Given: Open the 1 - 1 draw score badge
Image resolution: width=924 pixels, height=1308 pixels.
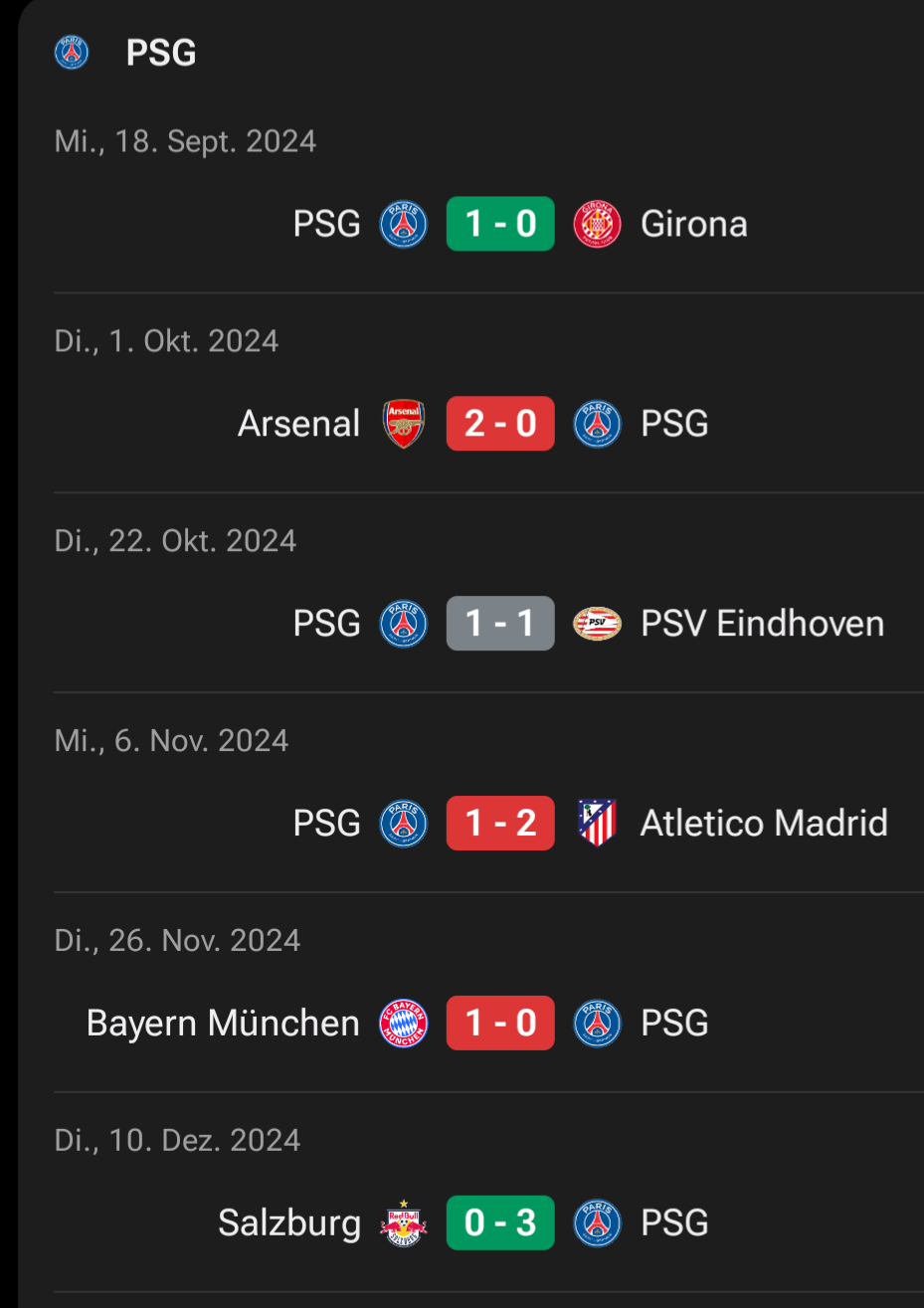Looking at the screenshot, I should click(x=500, y=624).
